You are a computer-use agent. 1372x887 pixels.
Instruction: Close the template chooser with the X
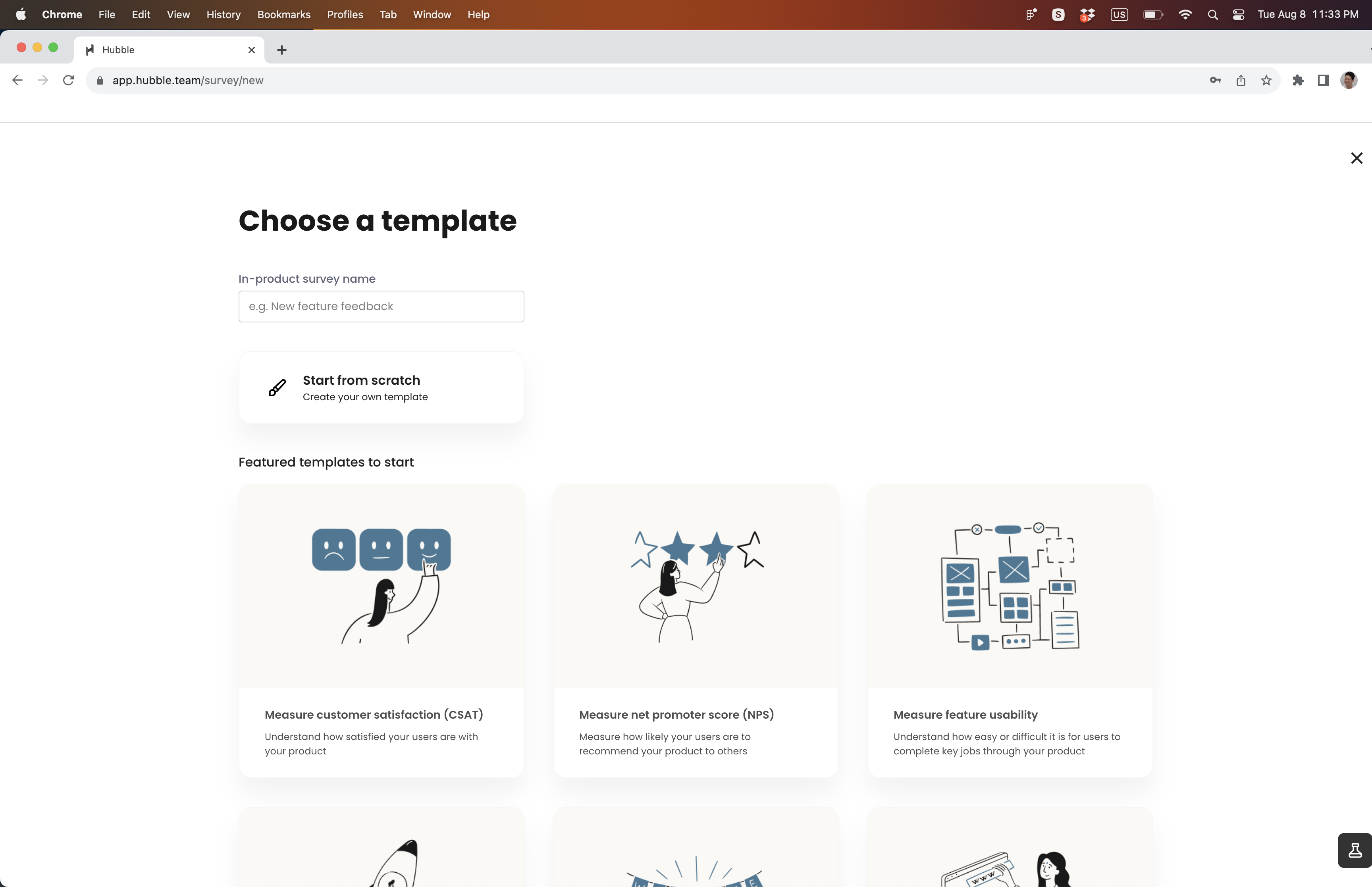click(x=1357, y=158)
